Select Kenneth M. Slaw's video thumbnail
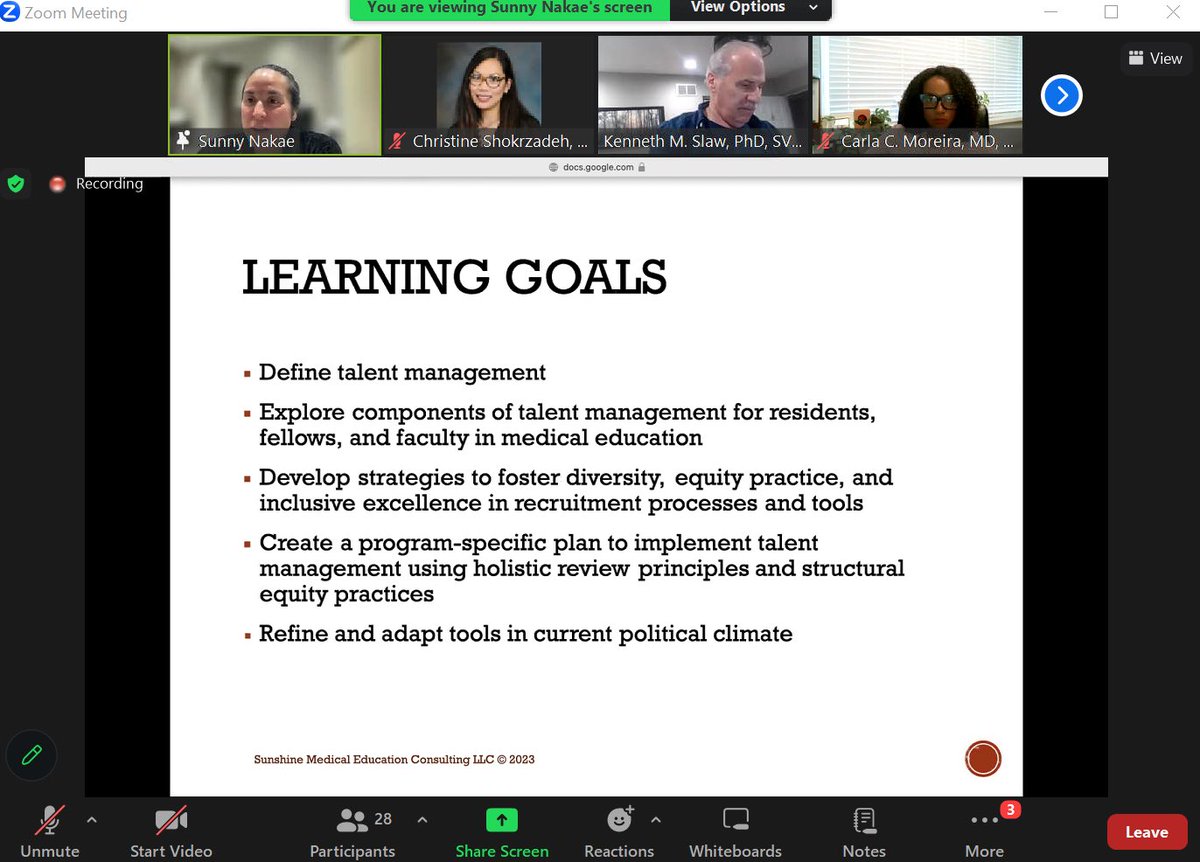 [703, 95]
